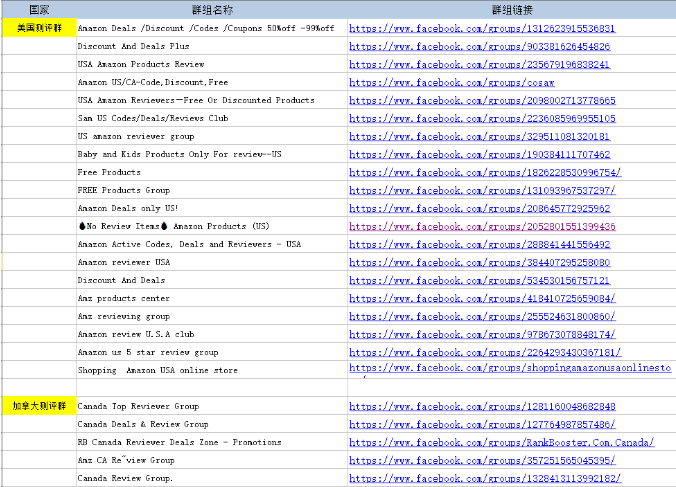This screenshot has width=676, height=487.
Task: Select the USA Amazon Products Review cell
Action: (x=212, y=64)
